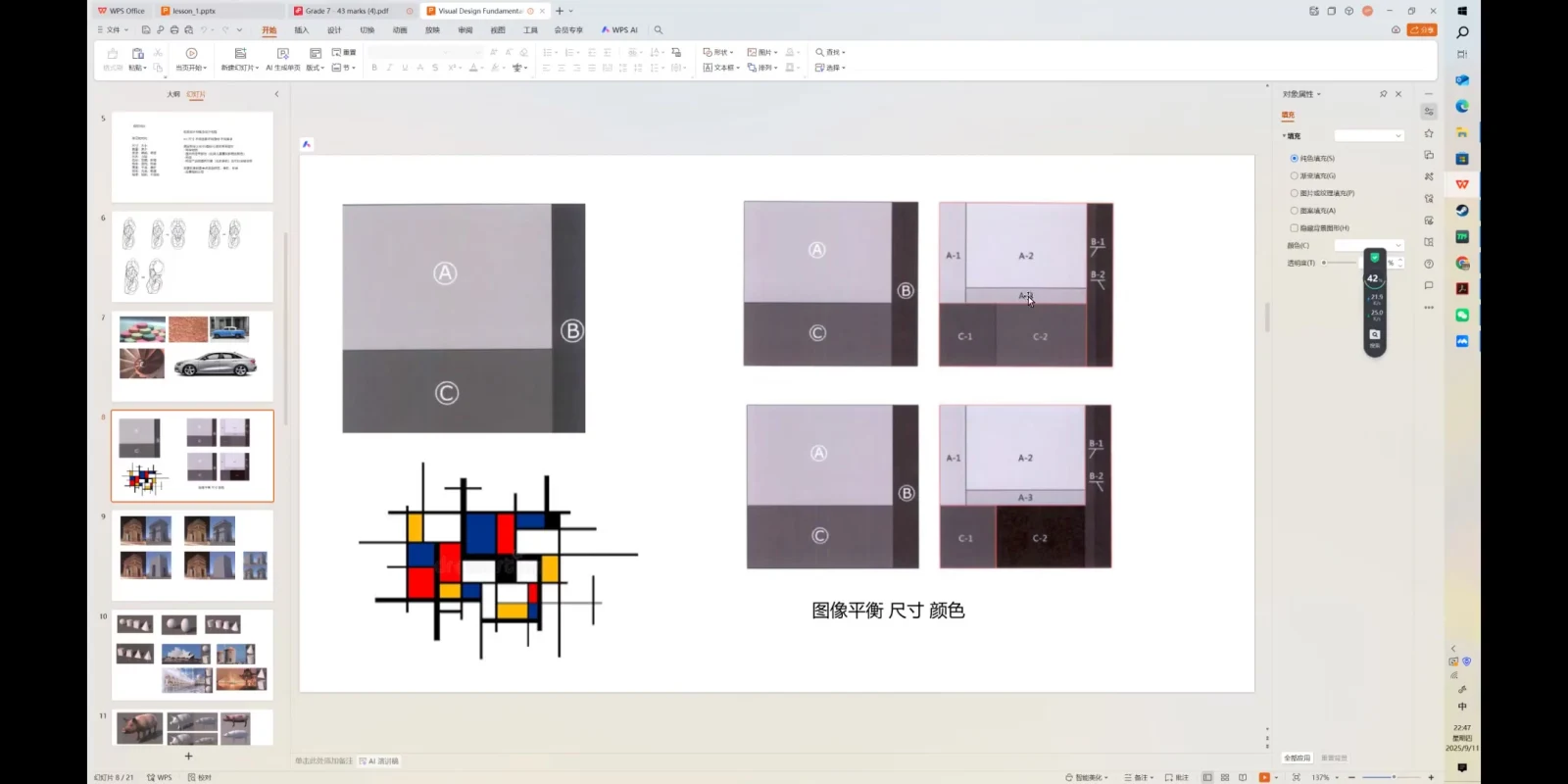The image size is (1568, 784).
Task: Click the AI generate single page icon
Action: pos(283,53)
